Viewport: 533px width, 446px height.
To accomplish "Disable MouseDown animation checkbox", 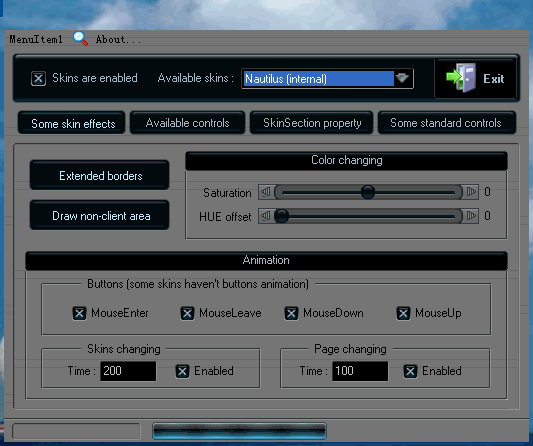I will click(291, 313).
